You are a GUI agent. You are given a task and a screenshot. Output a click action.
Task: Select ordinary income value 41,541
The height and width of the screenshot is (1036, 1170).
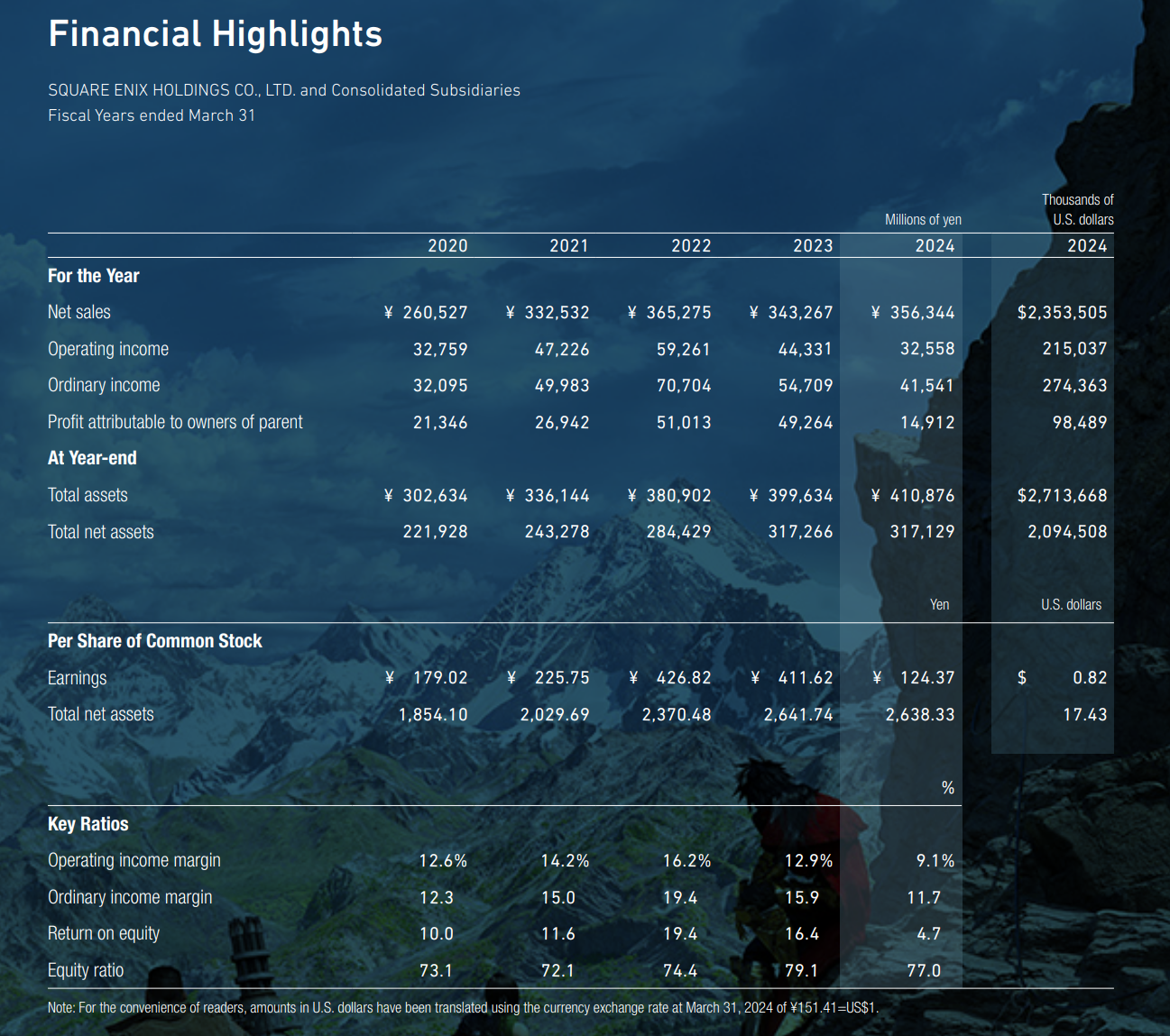point(927,385)
